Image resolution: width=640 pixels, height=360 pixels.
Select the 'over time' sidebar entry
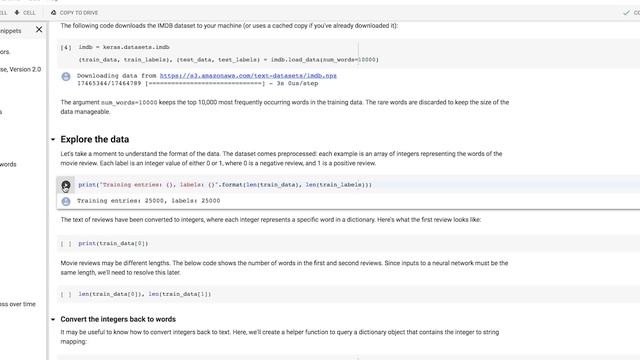click(x=18, y=304)
